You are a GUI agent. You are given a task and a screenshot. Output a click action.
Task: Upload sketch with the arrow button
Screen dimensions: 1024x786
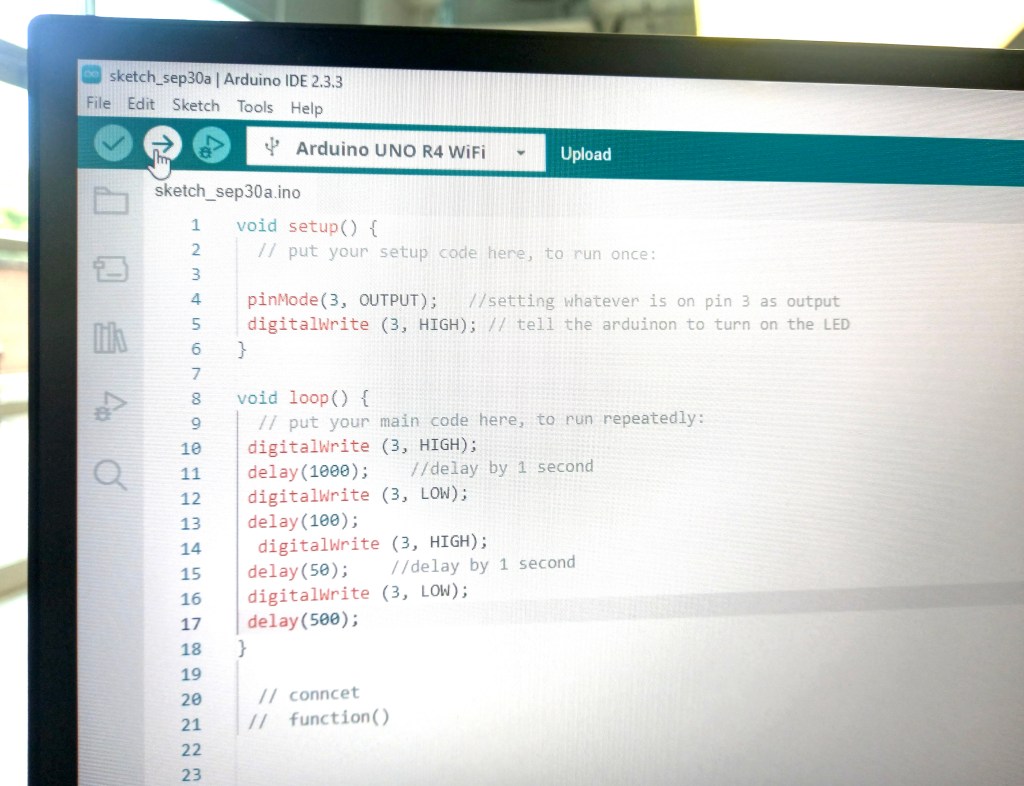161,145
